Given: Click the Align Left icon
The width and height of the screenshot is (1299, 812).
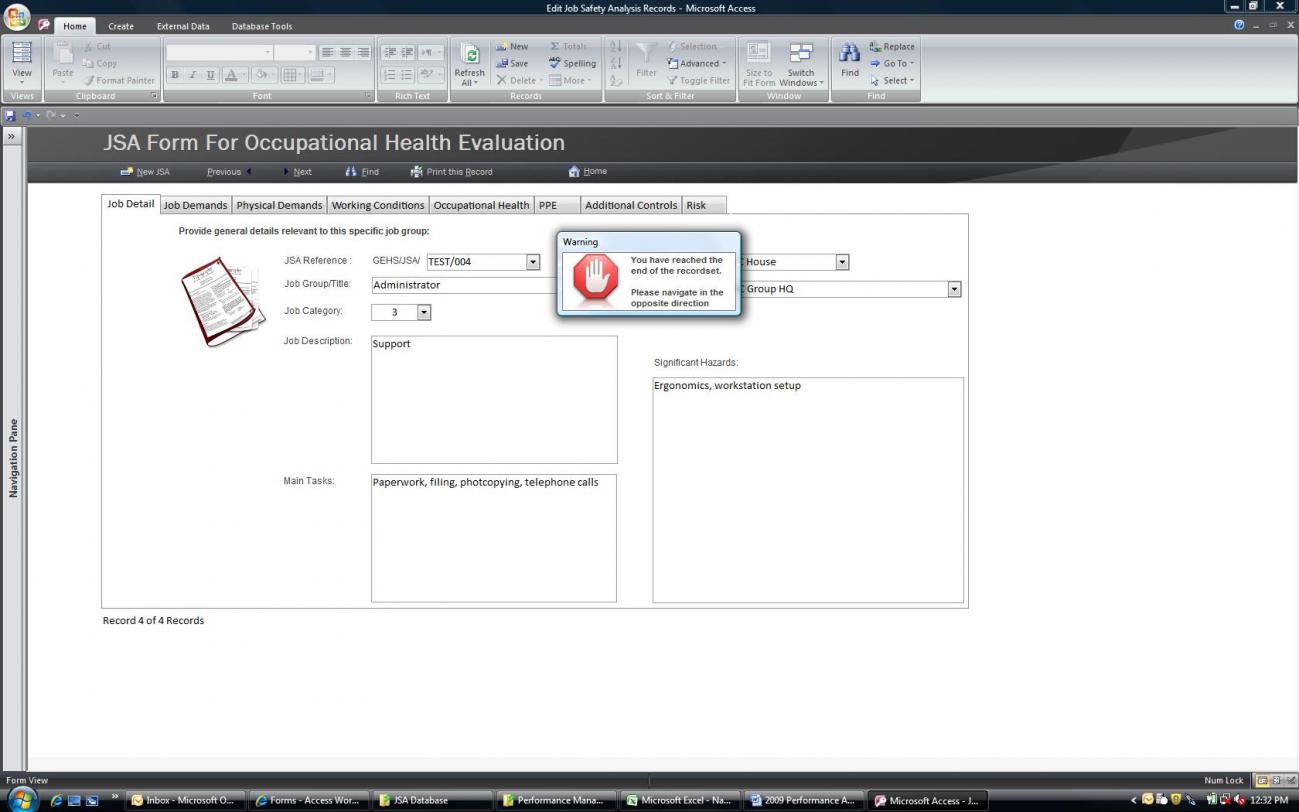Looking at the screenshot, I should (327, 52).
